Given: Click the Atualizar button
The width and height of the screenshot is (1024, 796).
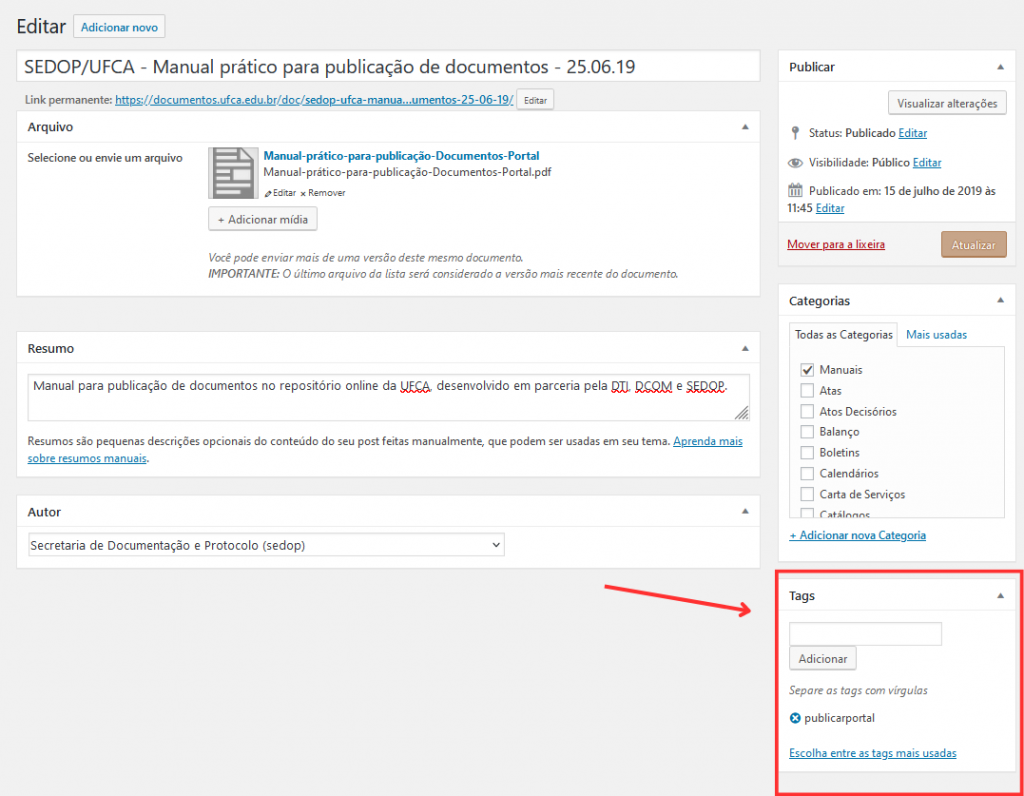Looking at the screenshot, I should coord(973,245).
